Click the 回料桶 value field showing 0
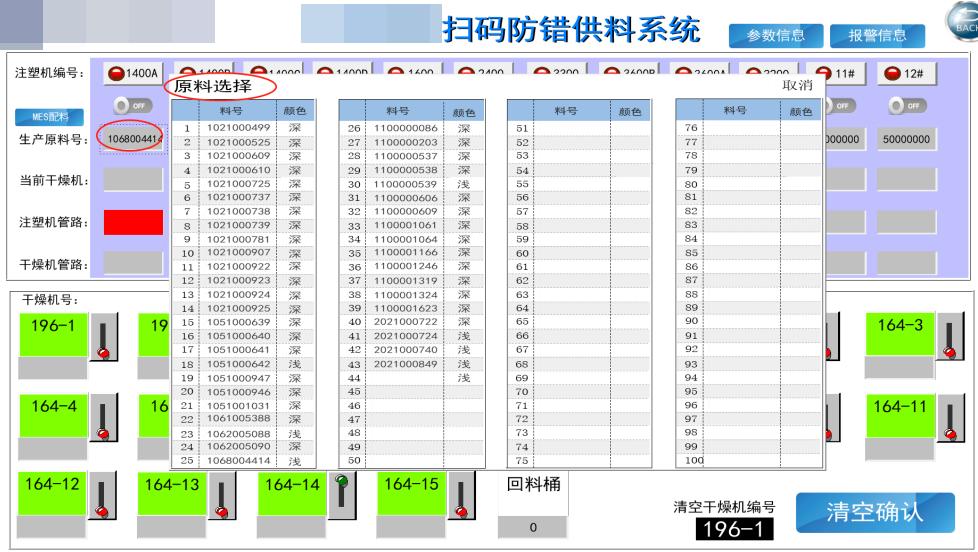The width and height of the screenshot is (978, 552). (x=533, y=527)
